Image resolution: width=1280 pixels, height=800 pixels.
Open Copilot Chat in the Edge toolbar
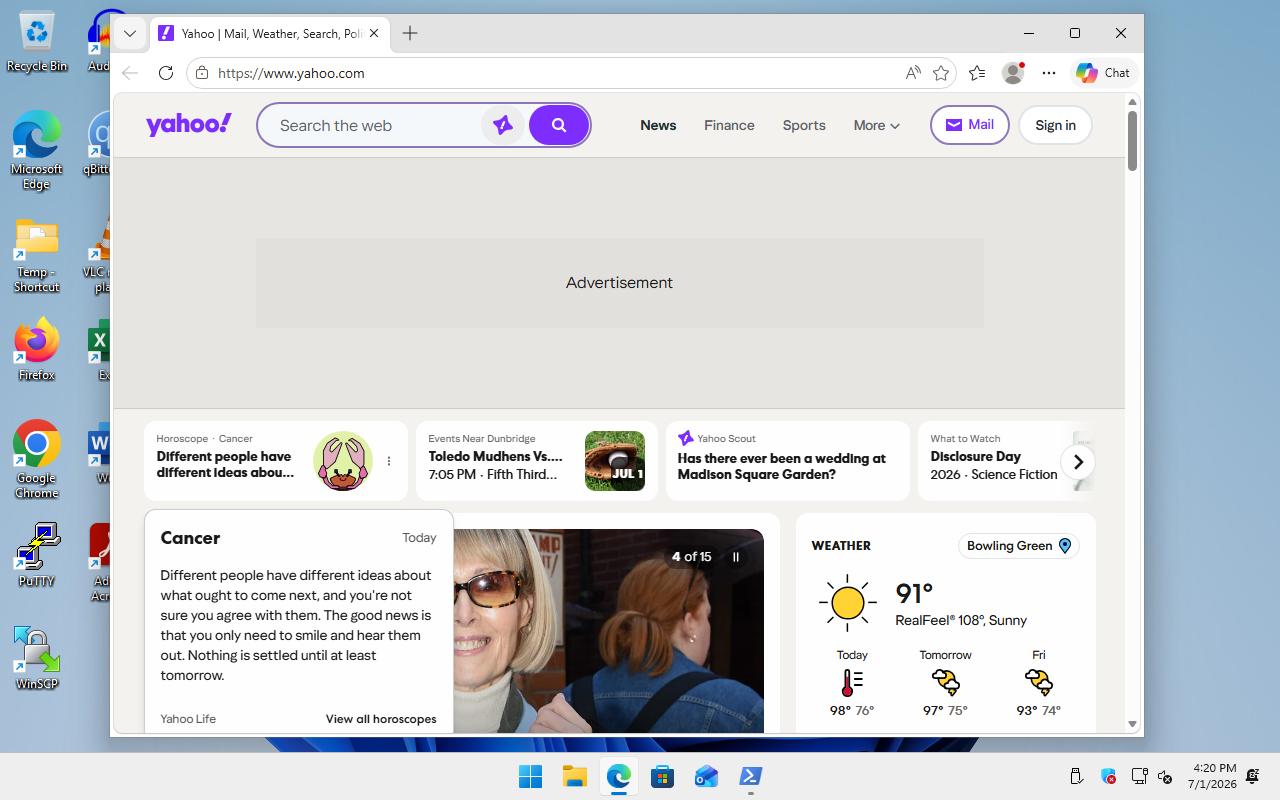click(1103, 73)
